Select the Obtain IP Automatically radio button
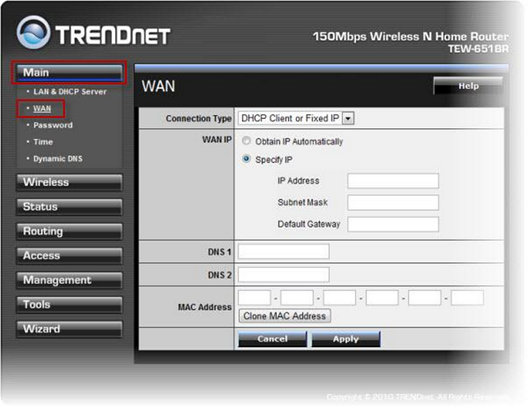This screenshot has height=412, width=530. tap(246, 141)
